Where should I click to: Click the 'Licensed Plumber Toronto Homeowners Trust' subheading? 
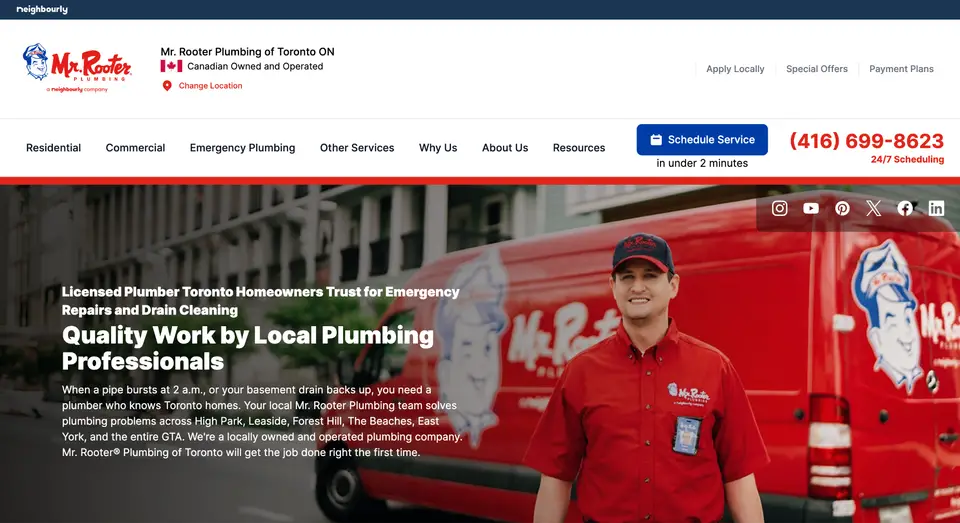(260, 301)
